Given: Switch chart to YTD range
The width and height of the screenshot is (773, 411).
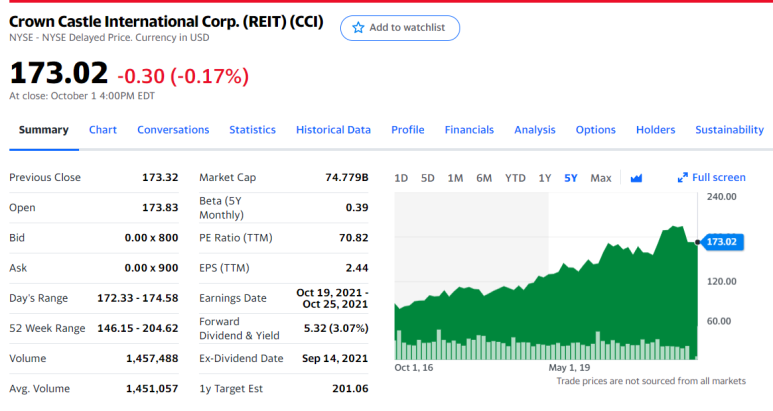Looking at the screenshot, I should pos(515,178).
